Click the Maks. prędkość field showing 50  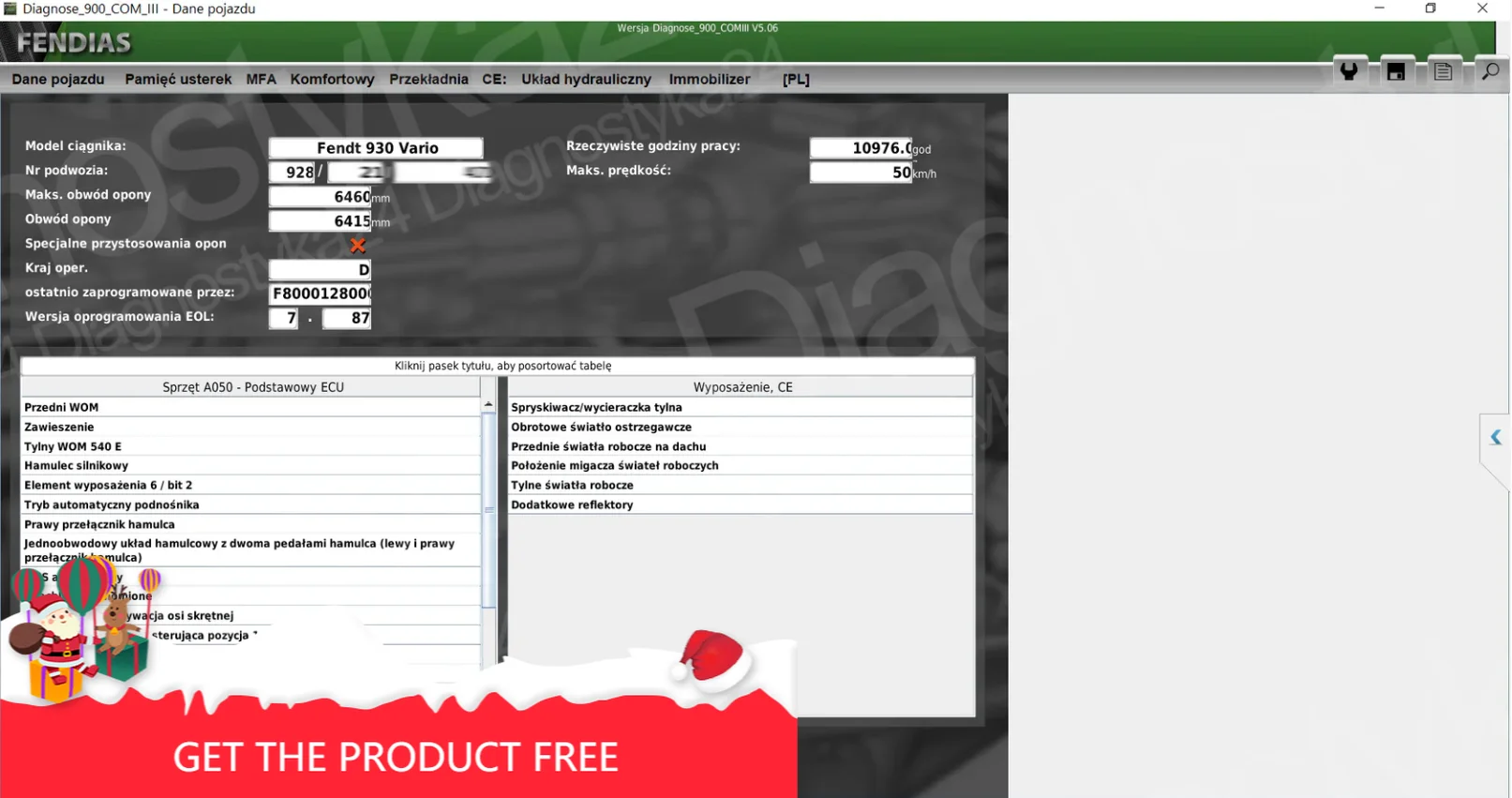click(861, 173)
